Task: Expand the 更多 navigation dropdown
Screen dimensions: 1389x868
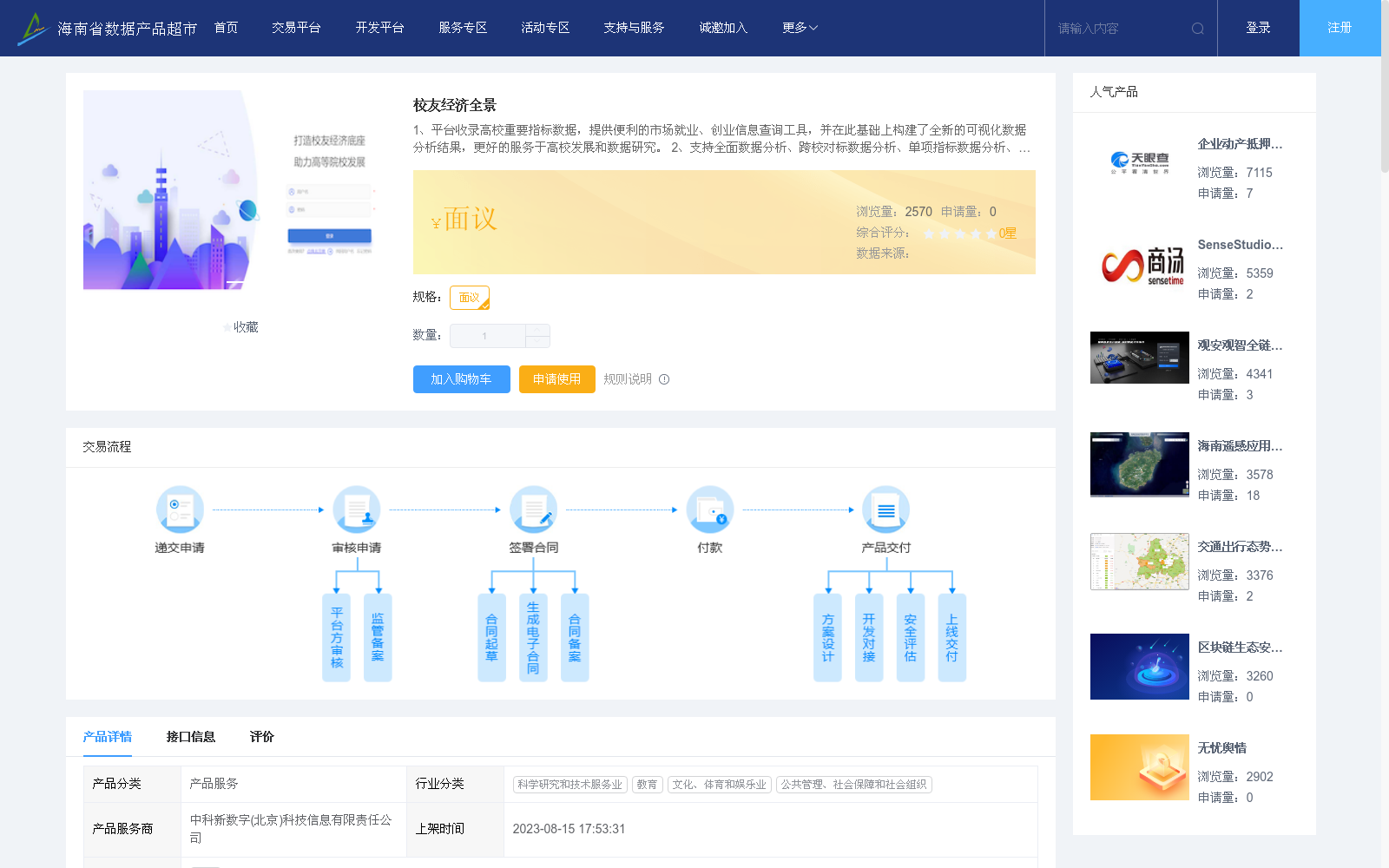Action: click(x=800, y=28)
